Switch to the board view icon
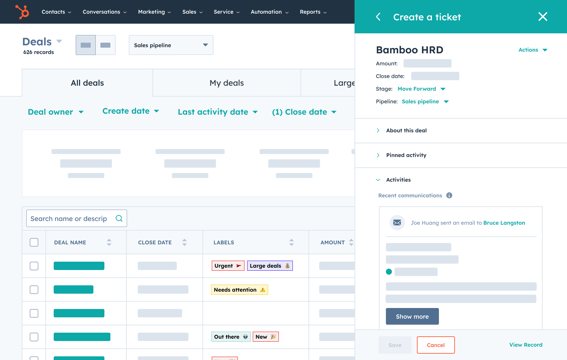Image resolution: width=567 pixels, height=360 pixels. coord(106,45)
